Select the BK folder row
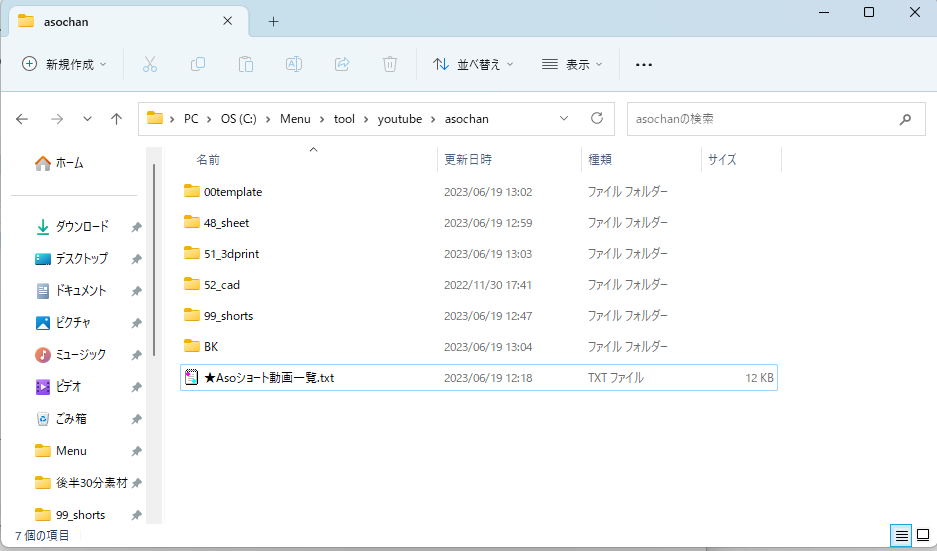Image resolution: width=937 pixels, height=551 pixels. (479, 347)
